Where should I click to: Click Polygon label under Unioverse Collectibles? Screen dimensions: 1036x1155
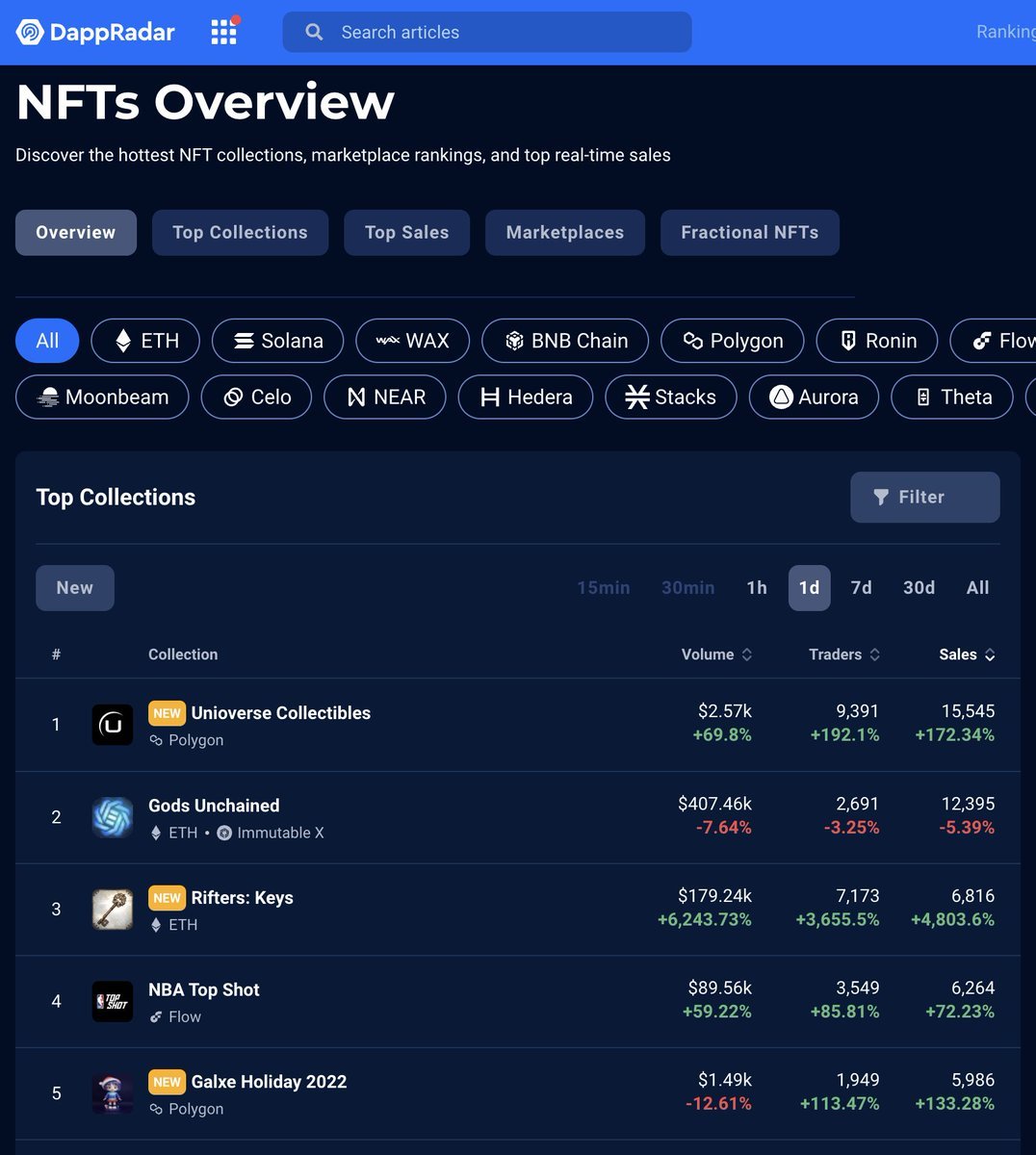(x=195, y=740)
